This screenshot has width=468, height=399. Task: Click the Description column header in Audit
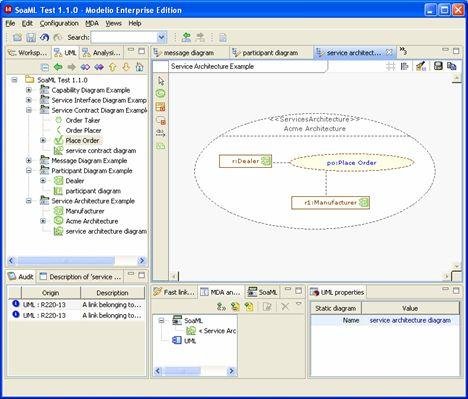(x=112, y=293)
